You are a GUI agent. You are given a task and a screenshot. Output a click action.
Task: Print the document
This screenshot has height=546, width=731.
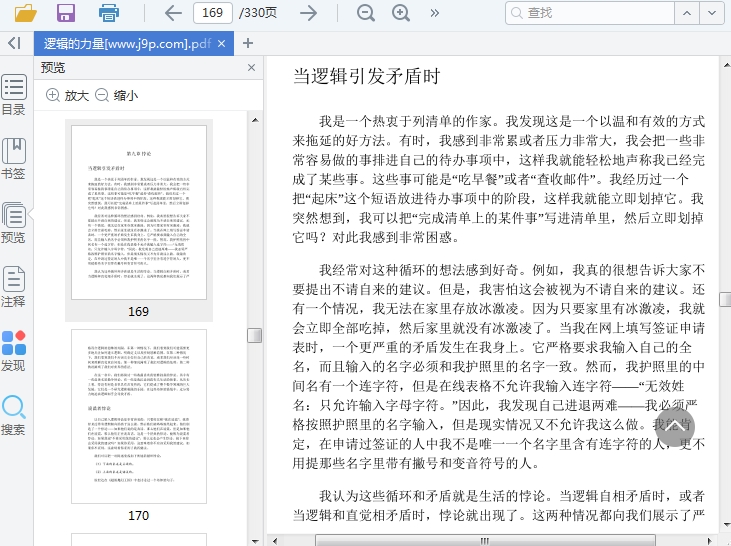109,13
